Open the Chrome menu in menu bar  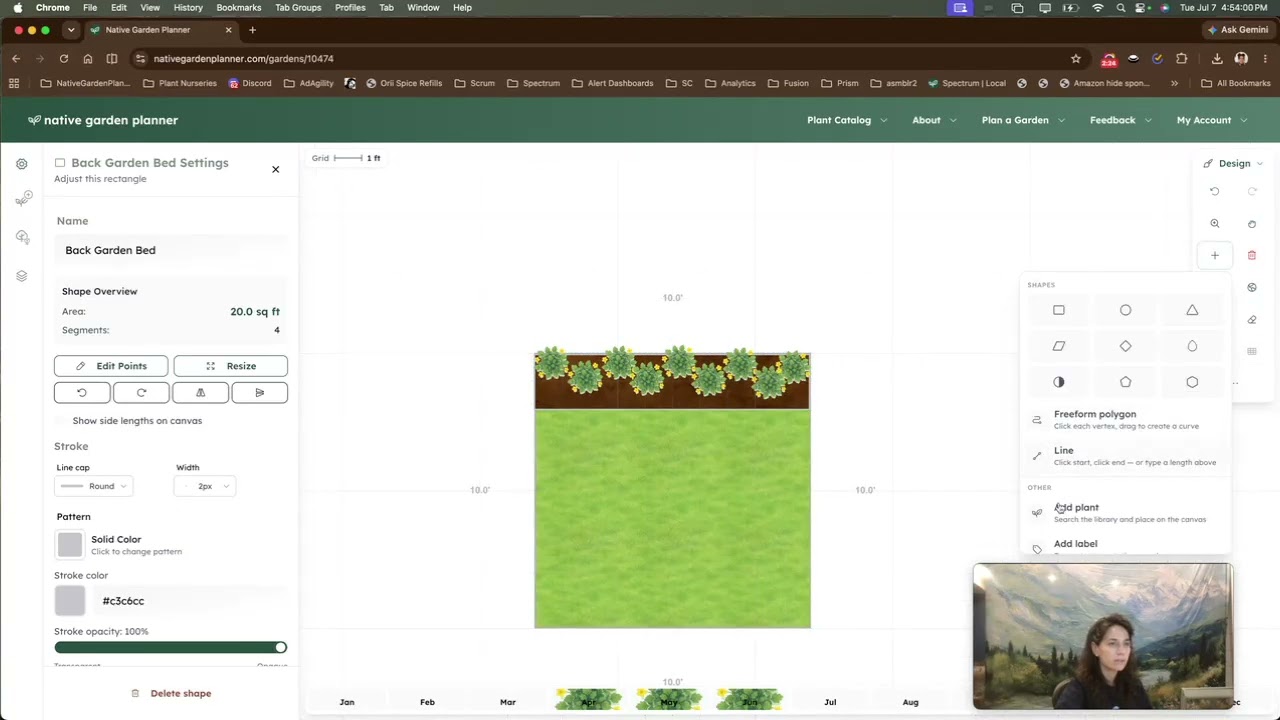click(x=52, y=7)
